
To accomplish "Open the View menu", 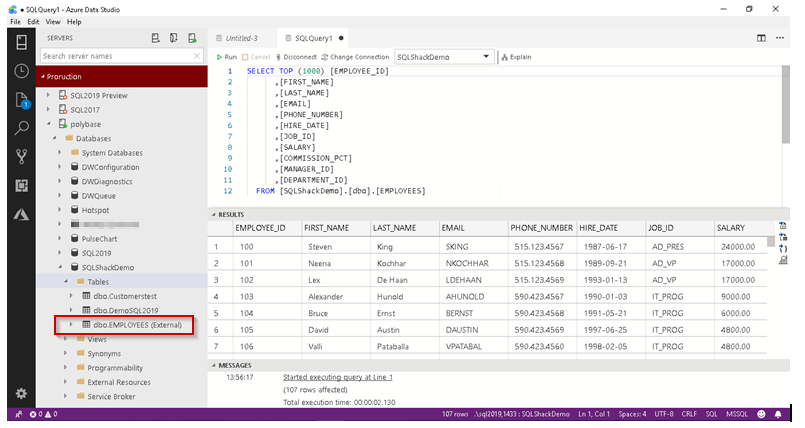I will click(x=52, y=20).
